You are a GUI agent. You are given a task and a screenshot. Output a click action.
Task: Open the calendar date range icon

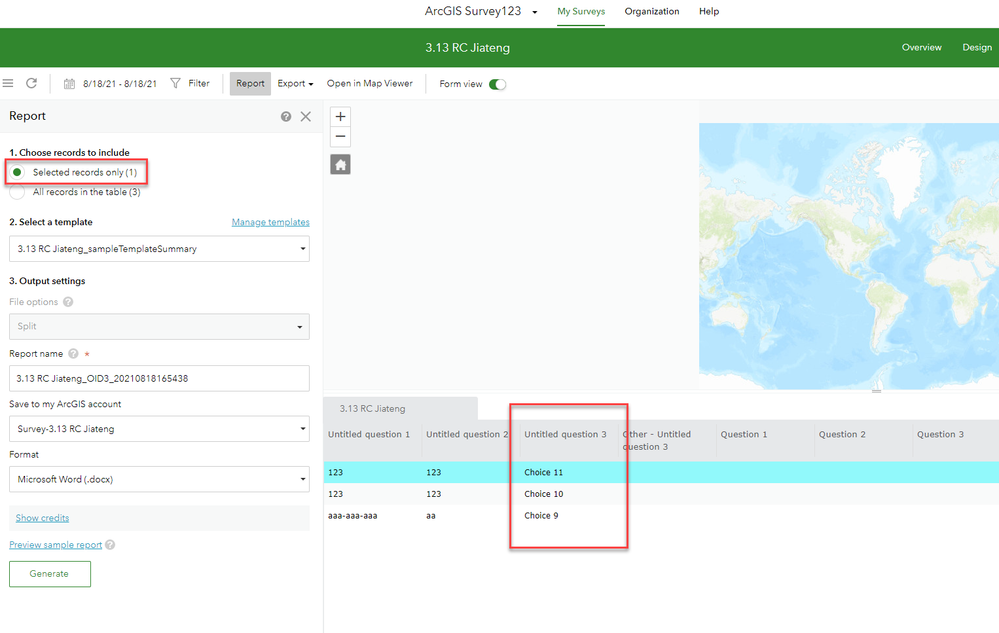(x=69, y=84)
